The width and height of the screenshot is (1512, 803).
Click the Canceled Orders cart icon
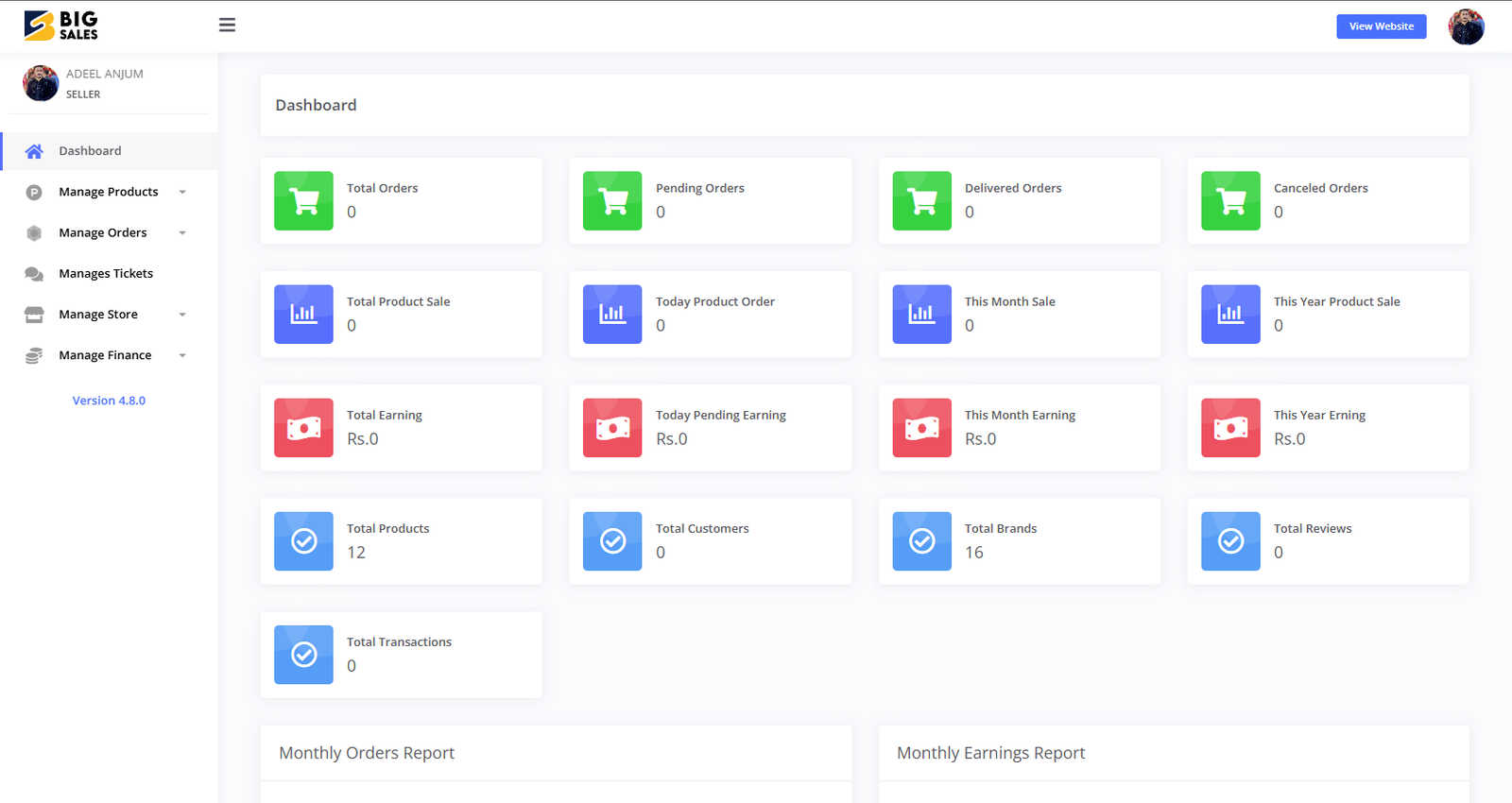(x=1230, y=201)
